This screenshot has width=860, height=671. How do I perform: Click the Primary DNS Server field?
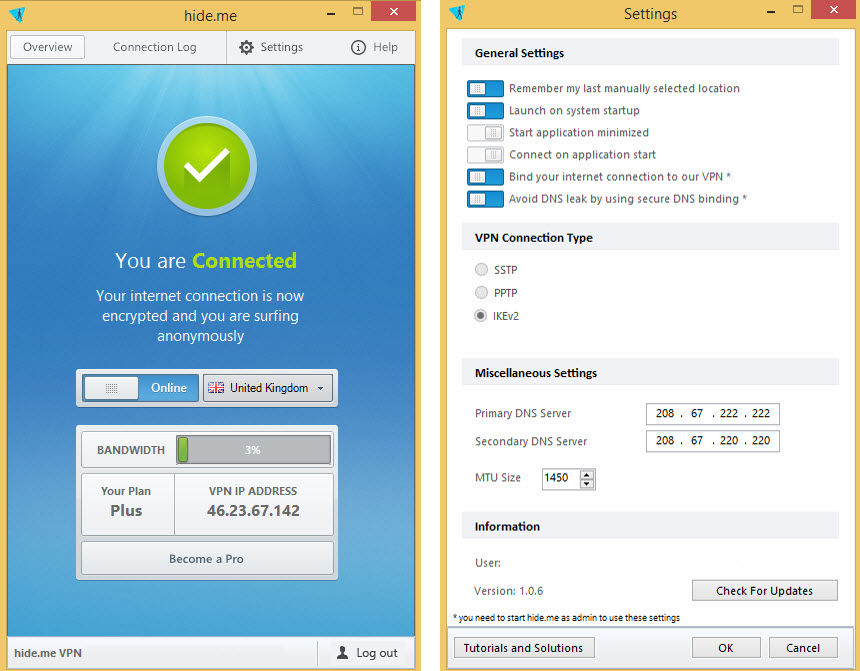(712, 414)
